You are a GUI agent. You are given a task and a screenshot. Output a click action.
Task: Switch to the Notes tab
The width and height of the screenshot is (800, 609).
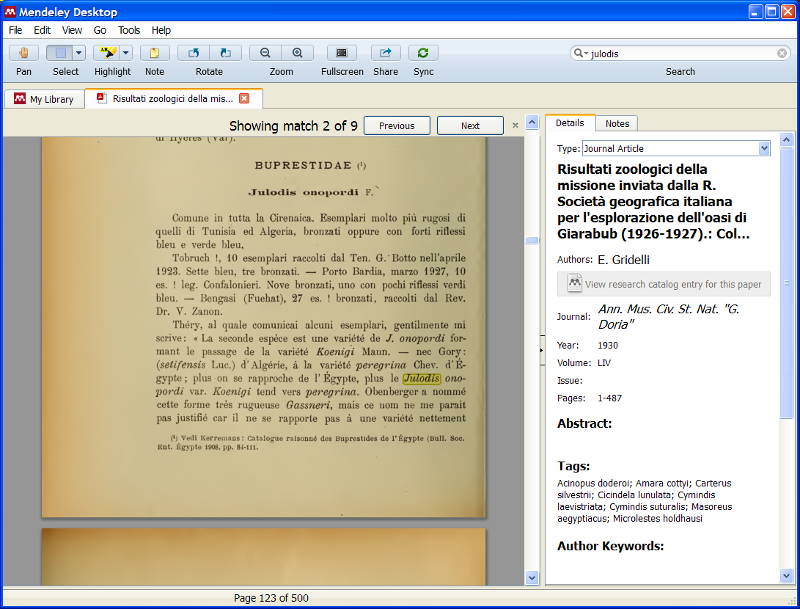tap(617, 123)
